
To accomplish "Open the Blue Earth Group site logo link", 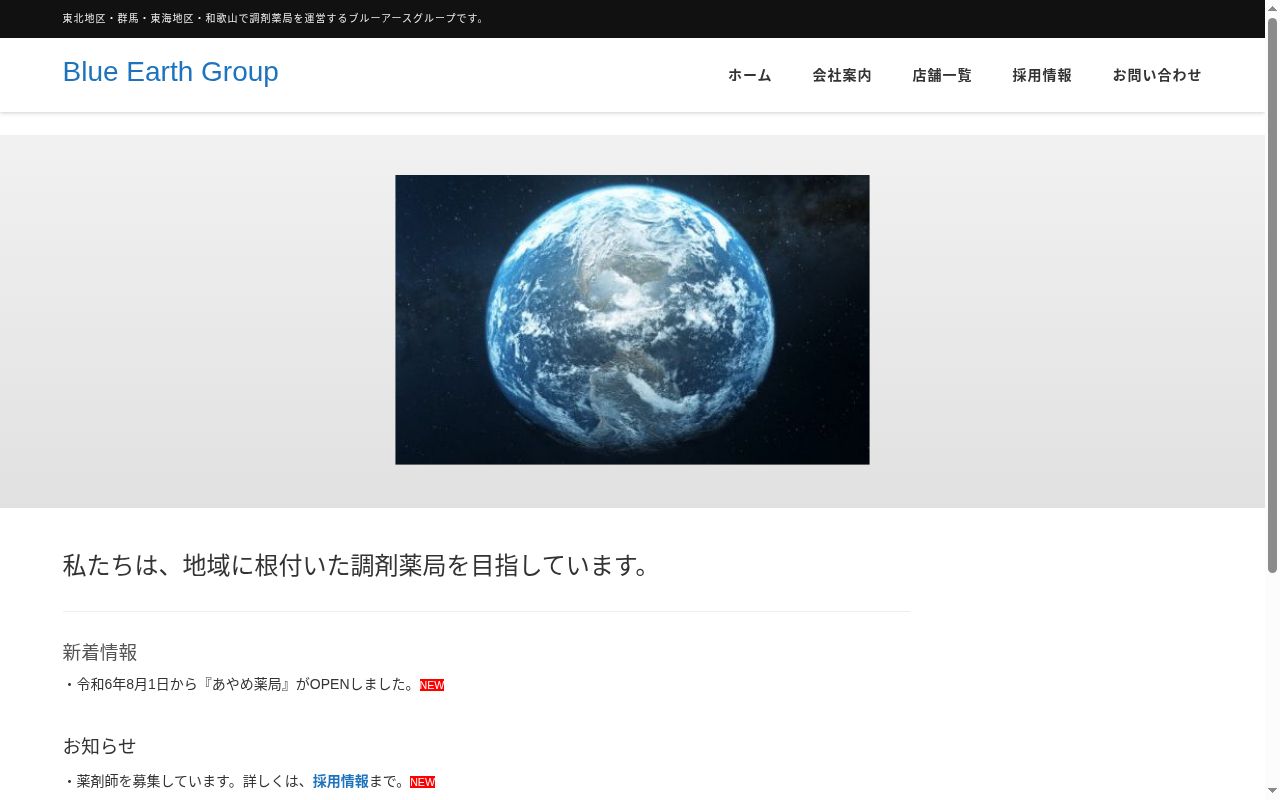I will 170,72.
